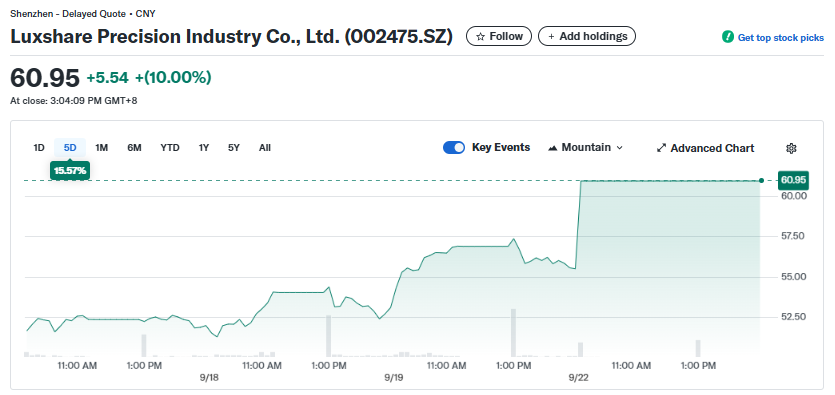Click the 15.57% change badge
Image resolution: width=835 pixels, height=395 pixels.
(x=70, y=171)
